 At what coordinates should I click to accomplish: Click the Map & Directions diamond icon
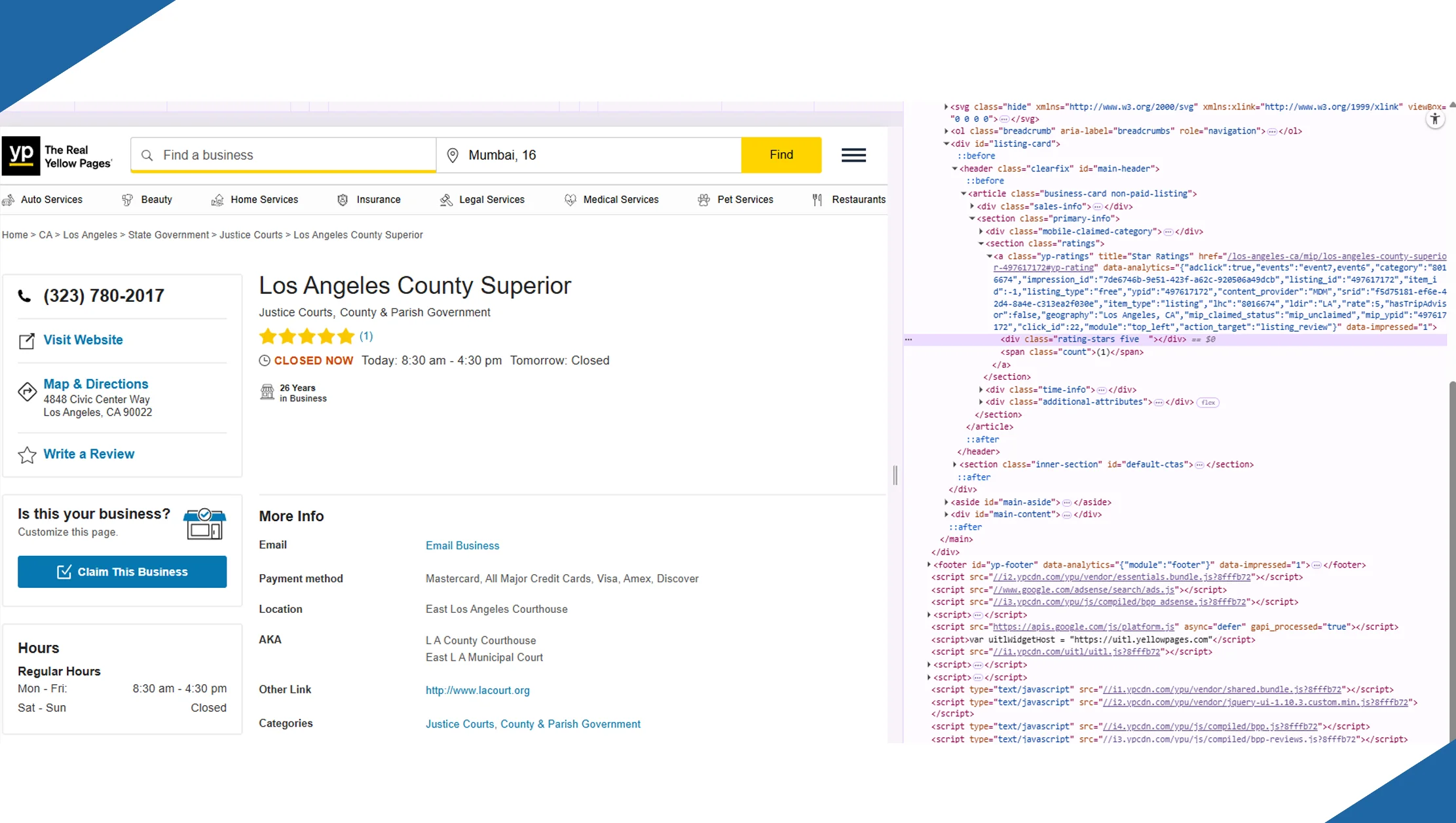tap(27, 392)
